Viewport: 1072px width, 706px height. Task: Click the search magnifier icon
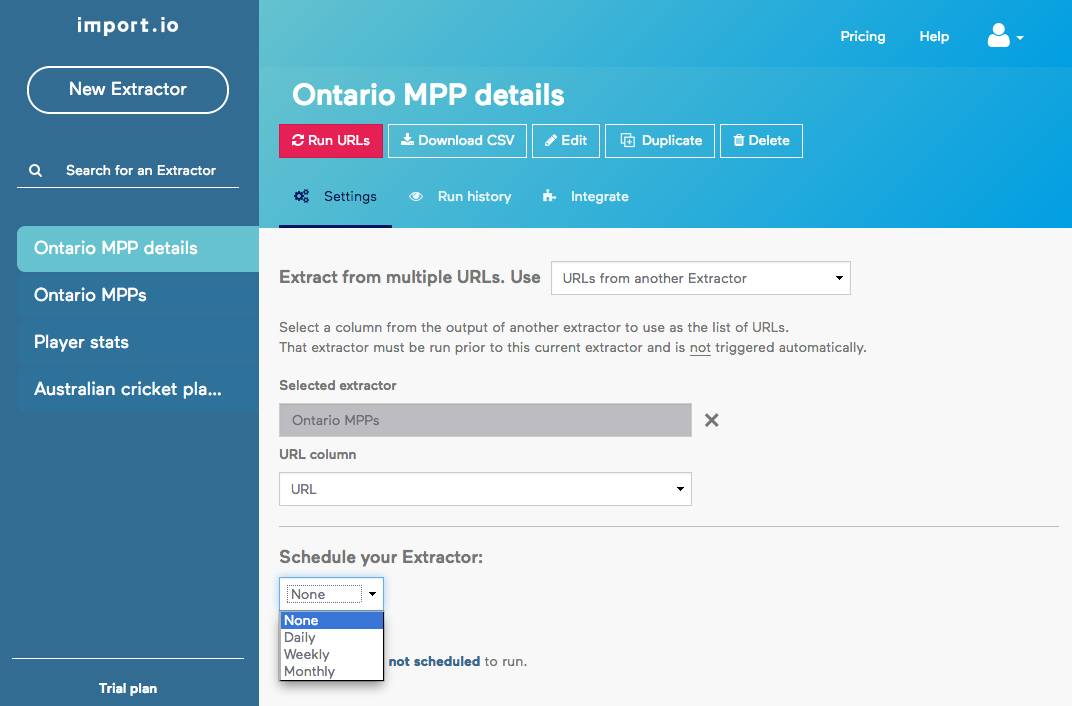(36, 170)
